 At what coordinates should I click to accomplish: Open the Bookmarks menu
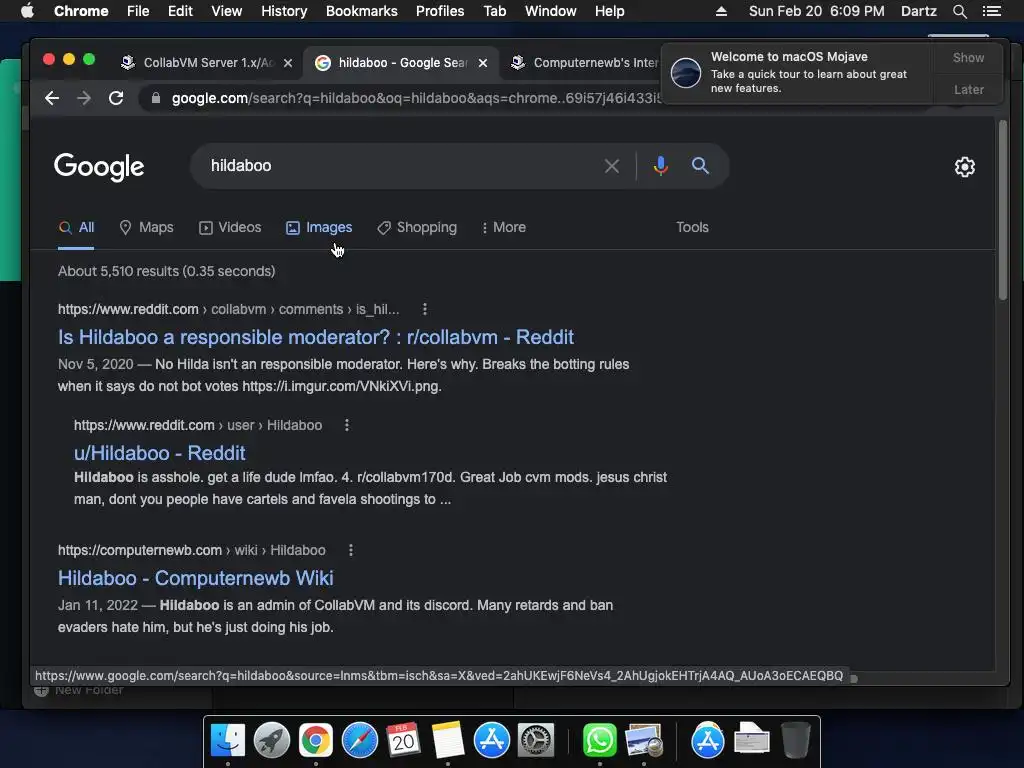click(x=362, y=11)
